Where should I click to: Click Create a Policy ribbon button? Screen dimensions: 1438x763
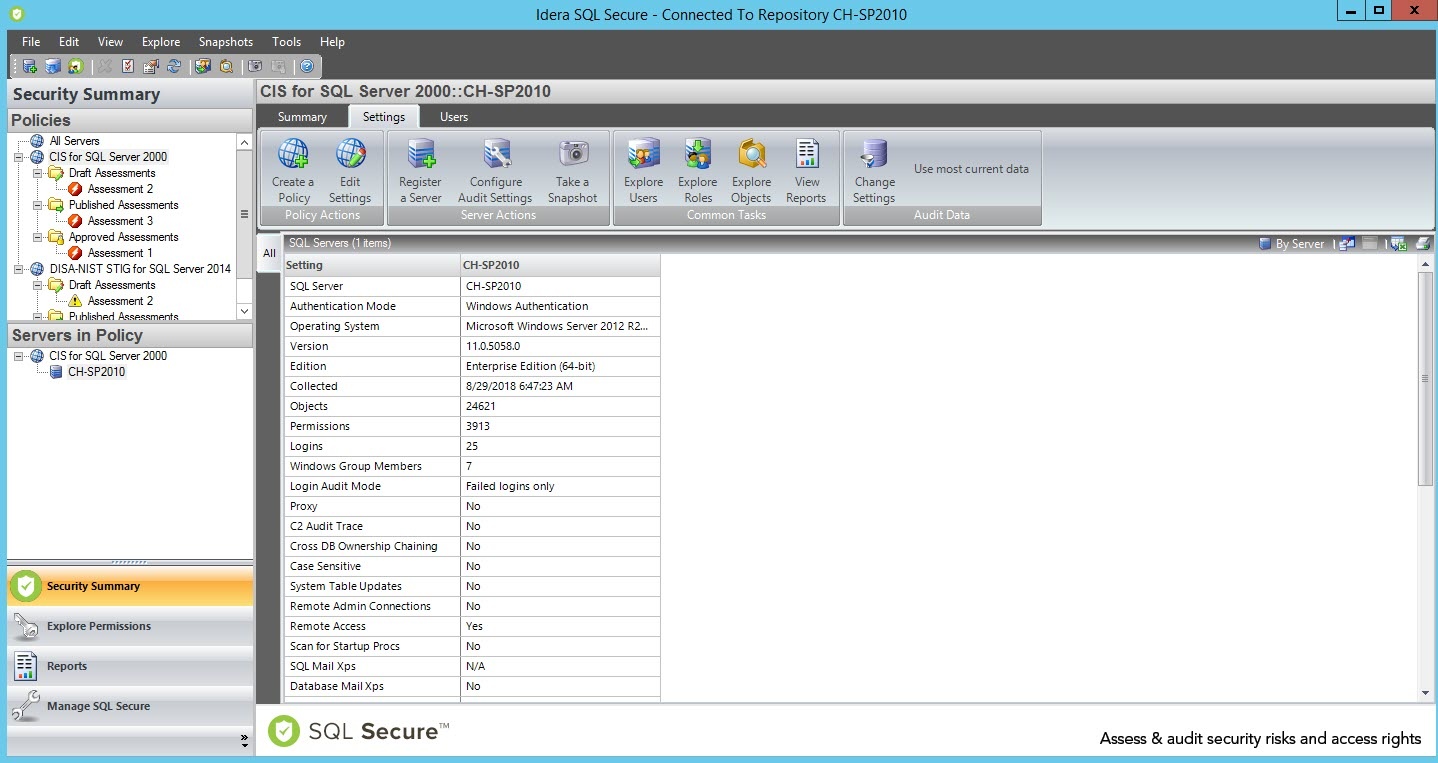[x=293, y=171]
